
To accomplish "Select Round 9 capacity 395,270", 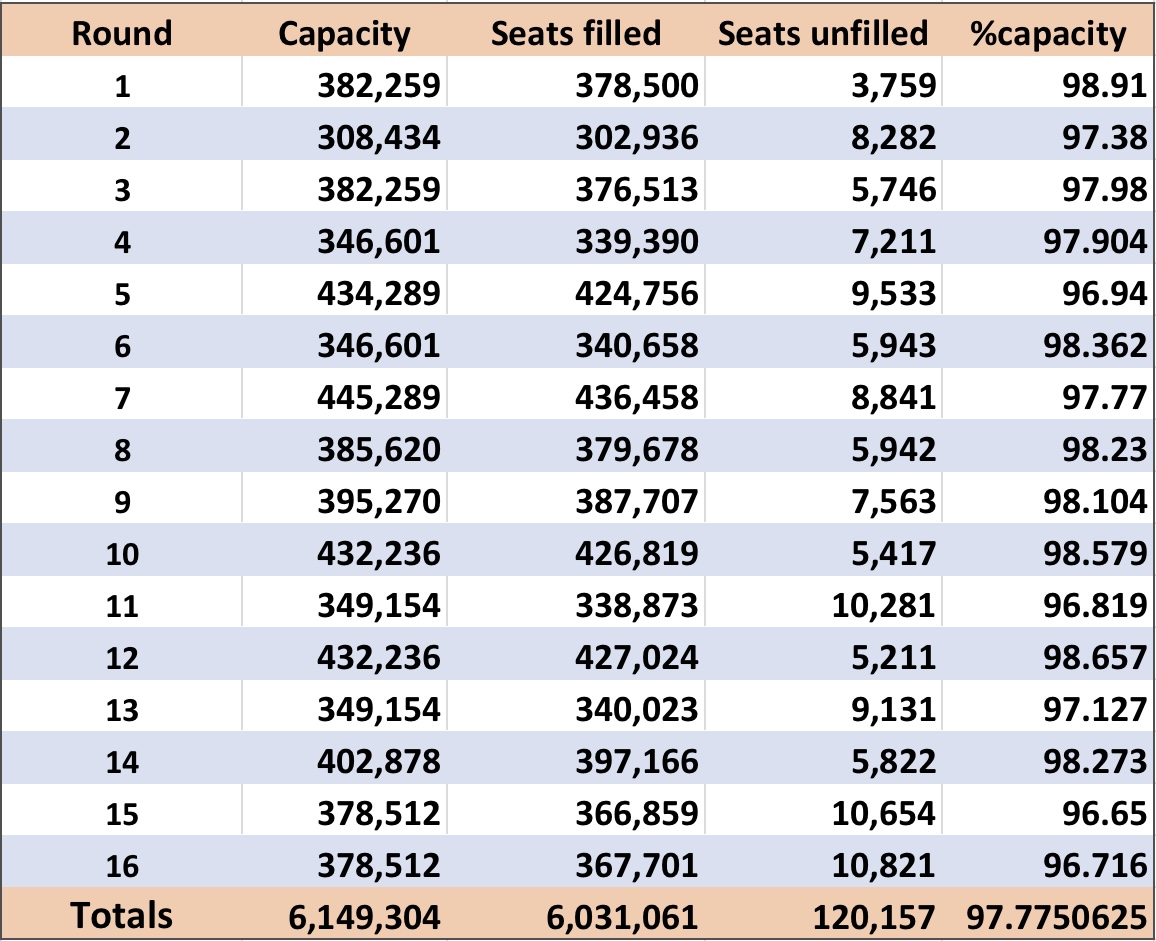I will [x=379, y=501].
